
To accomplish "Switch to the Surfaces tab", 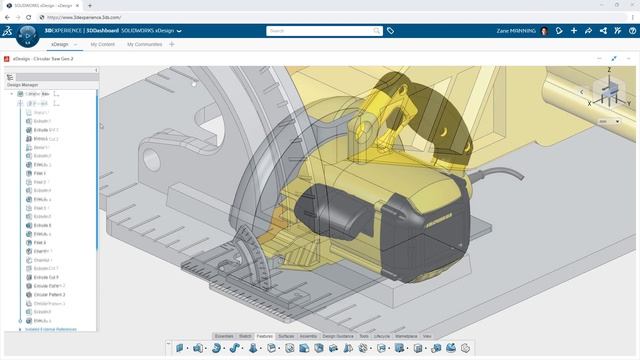I will (286, 336).
